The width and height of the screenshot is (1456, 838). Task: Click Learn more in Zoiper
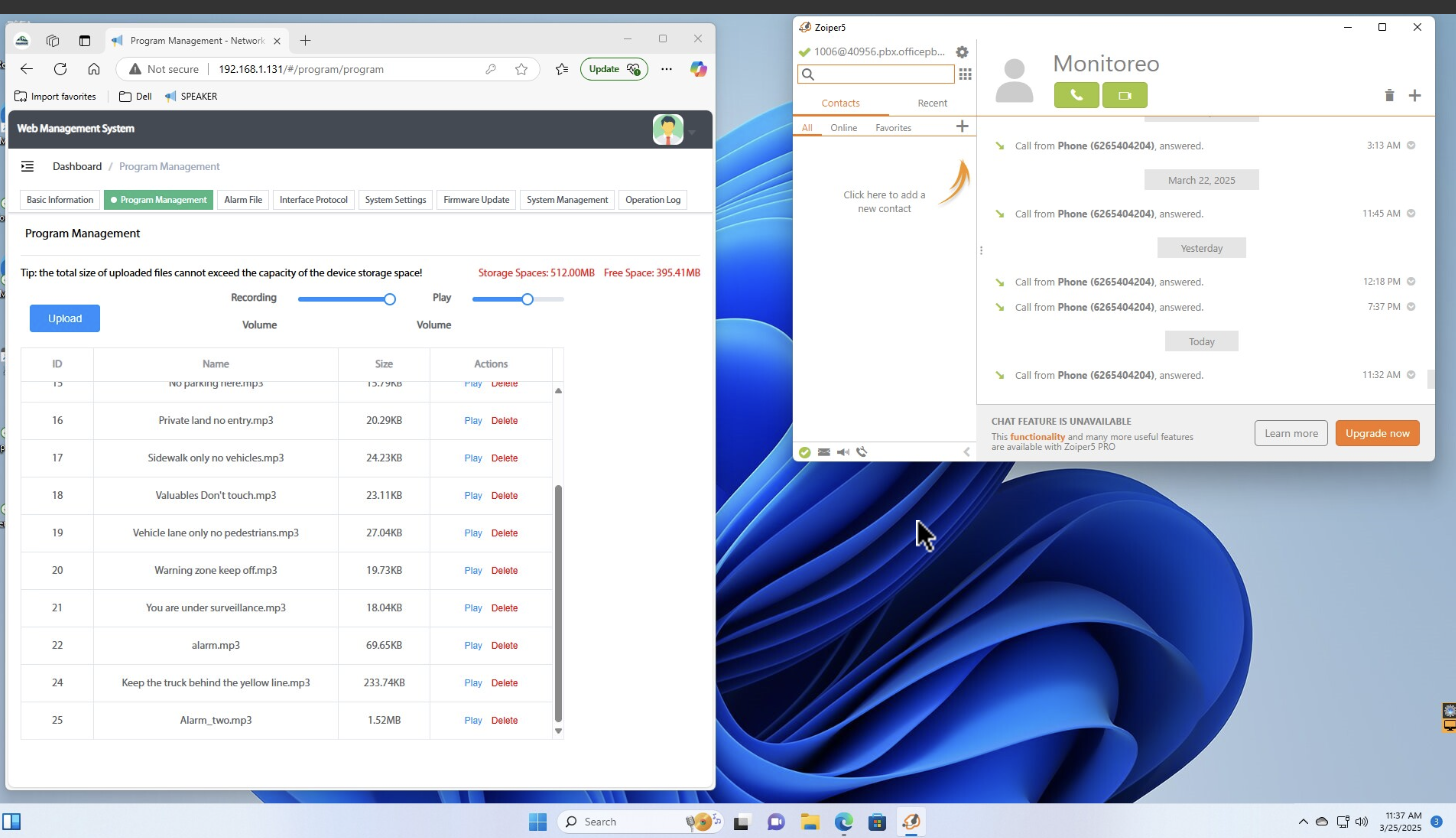pos(1291,433)
